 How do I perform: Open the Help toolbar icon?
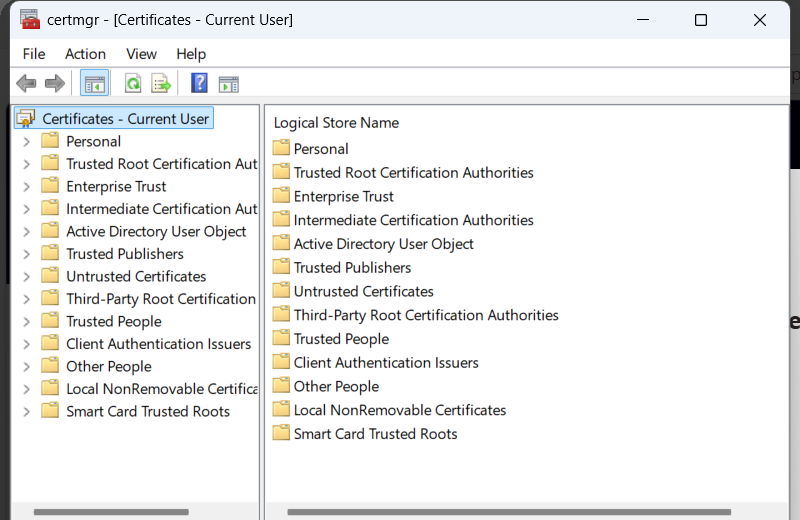coord(199,83)
